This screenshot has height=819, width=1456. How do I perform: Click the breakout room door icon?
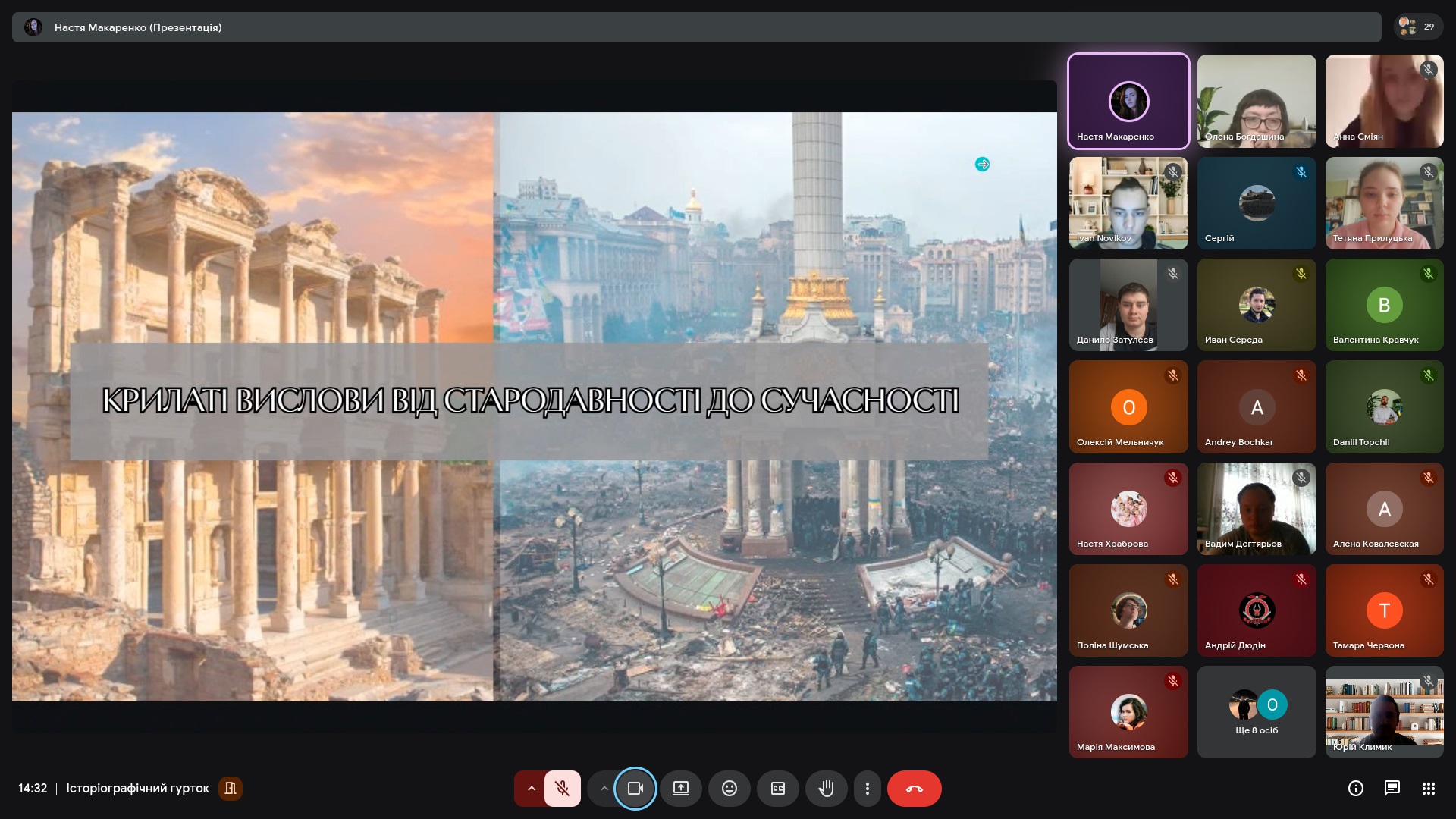click(x=231, y=789)
